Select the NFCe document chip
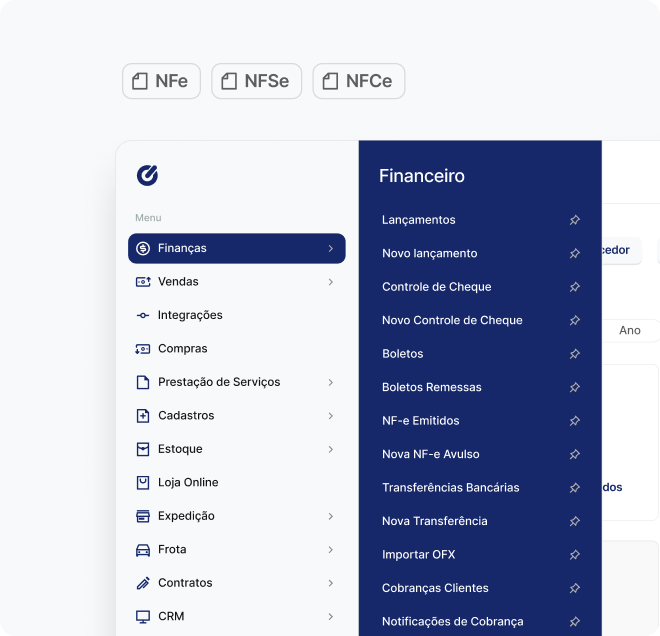The height and width of the screenshot is (636, 660). point(358,81)
